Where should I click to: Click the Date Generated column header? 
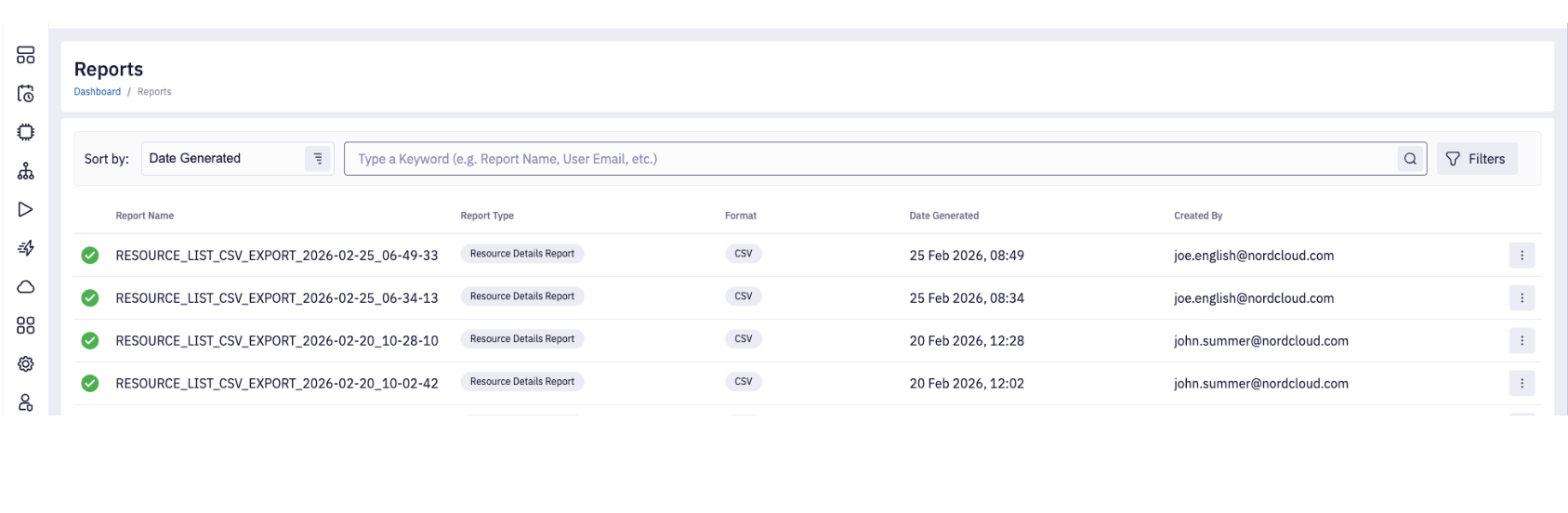pyautogui.click(x=943, y=216)
